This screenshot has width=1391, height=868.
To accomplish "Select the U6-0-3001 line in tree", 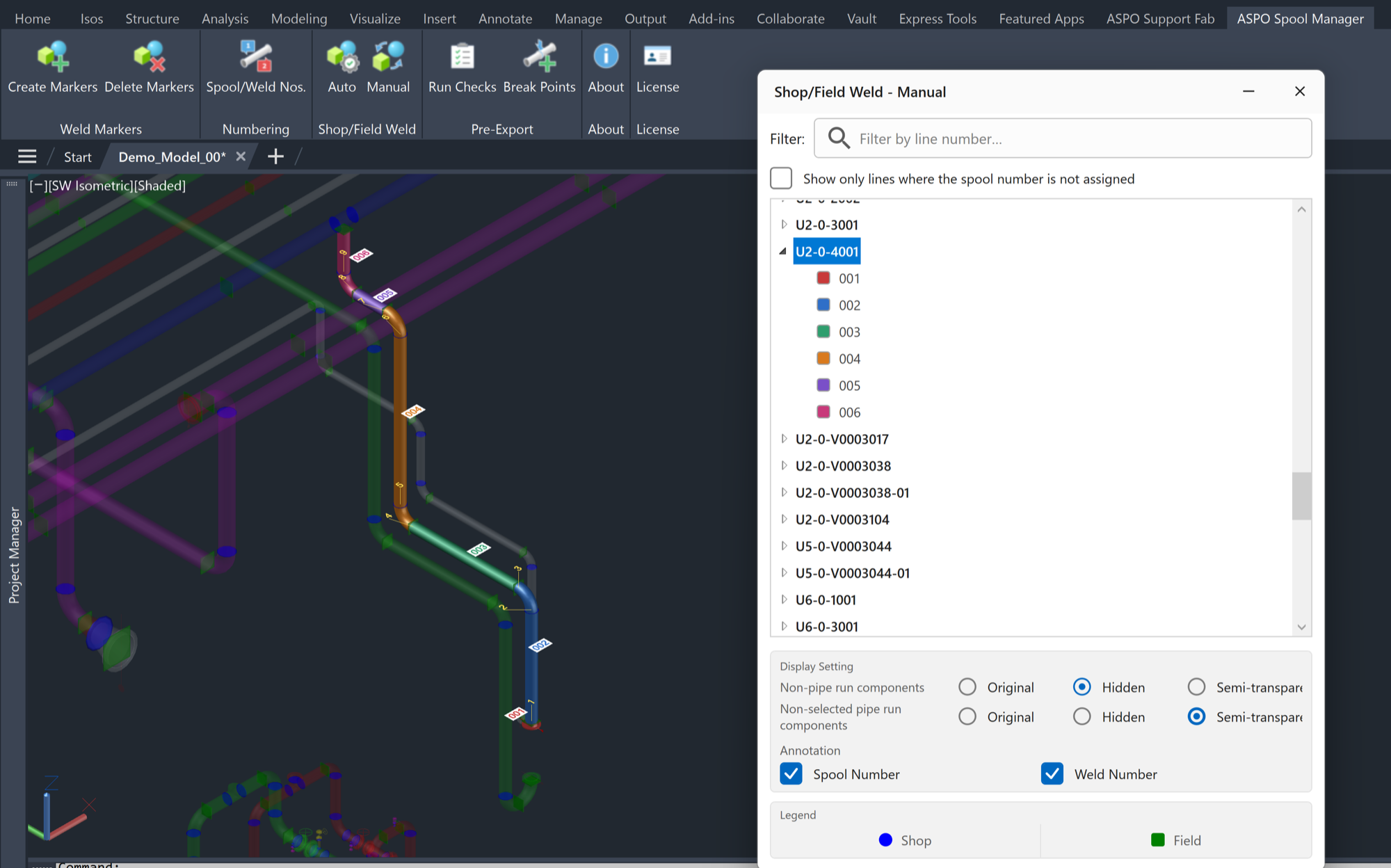I will tap(827, 627).
